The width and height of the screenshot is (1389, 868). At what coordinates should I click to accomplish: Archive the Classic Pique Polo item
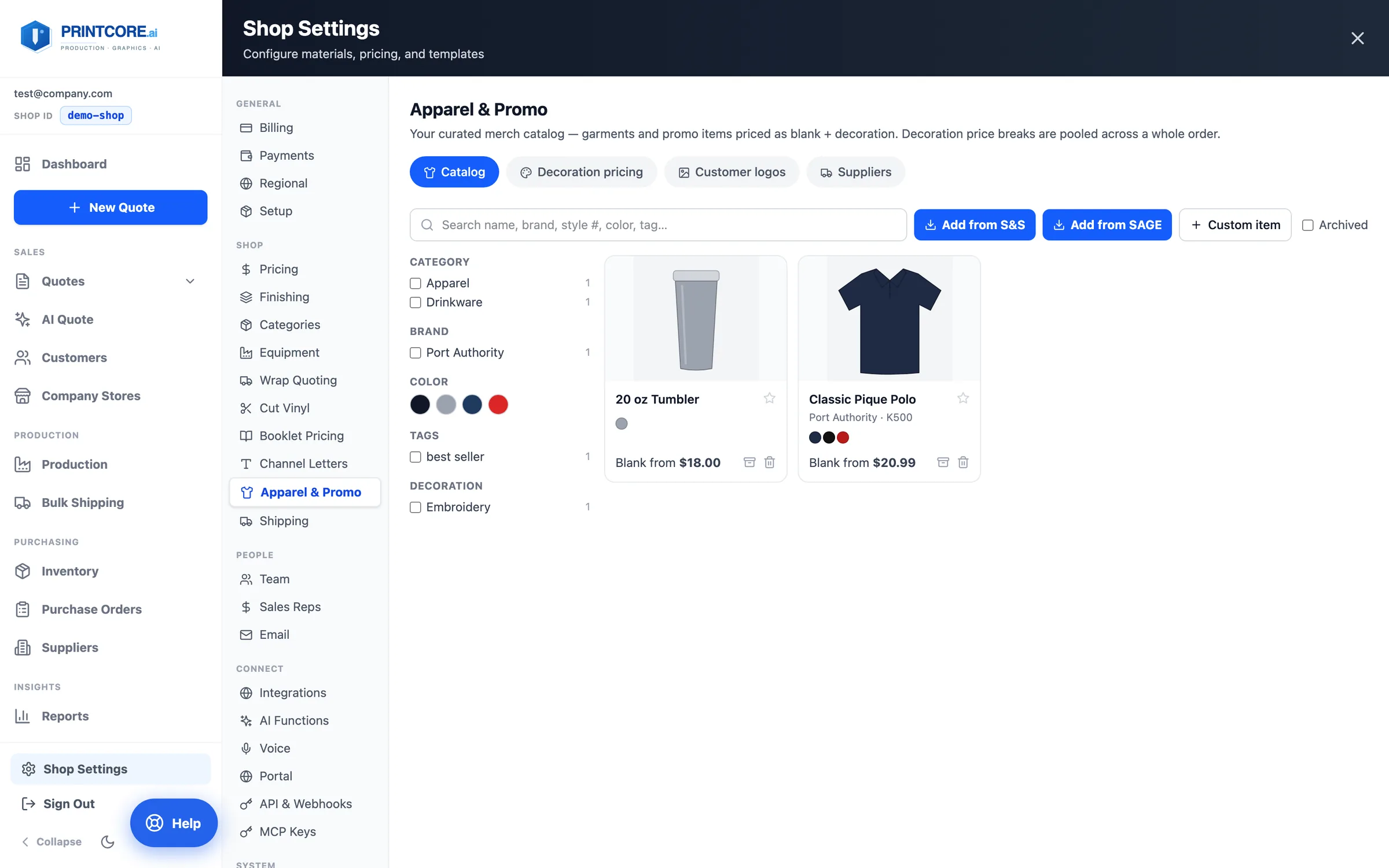point(943,462)
